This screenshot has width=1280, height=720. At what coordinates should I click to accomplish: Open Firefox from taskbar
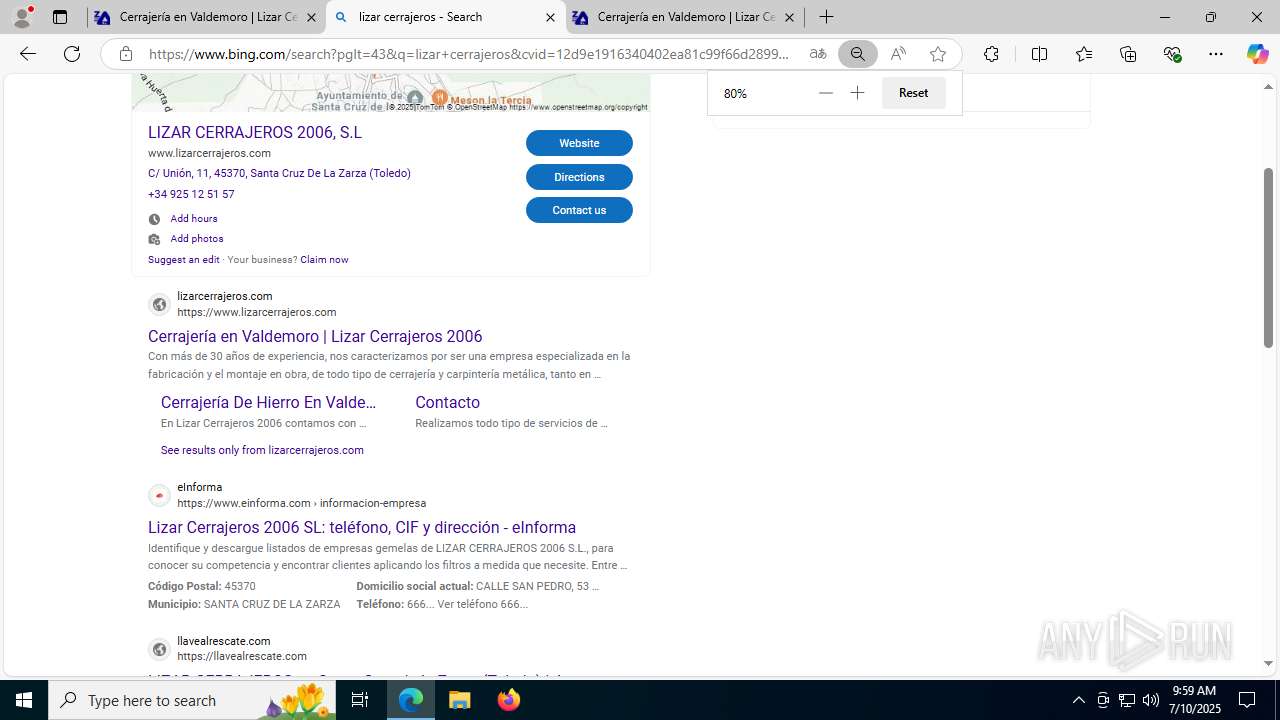click(508, 700)
